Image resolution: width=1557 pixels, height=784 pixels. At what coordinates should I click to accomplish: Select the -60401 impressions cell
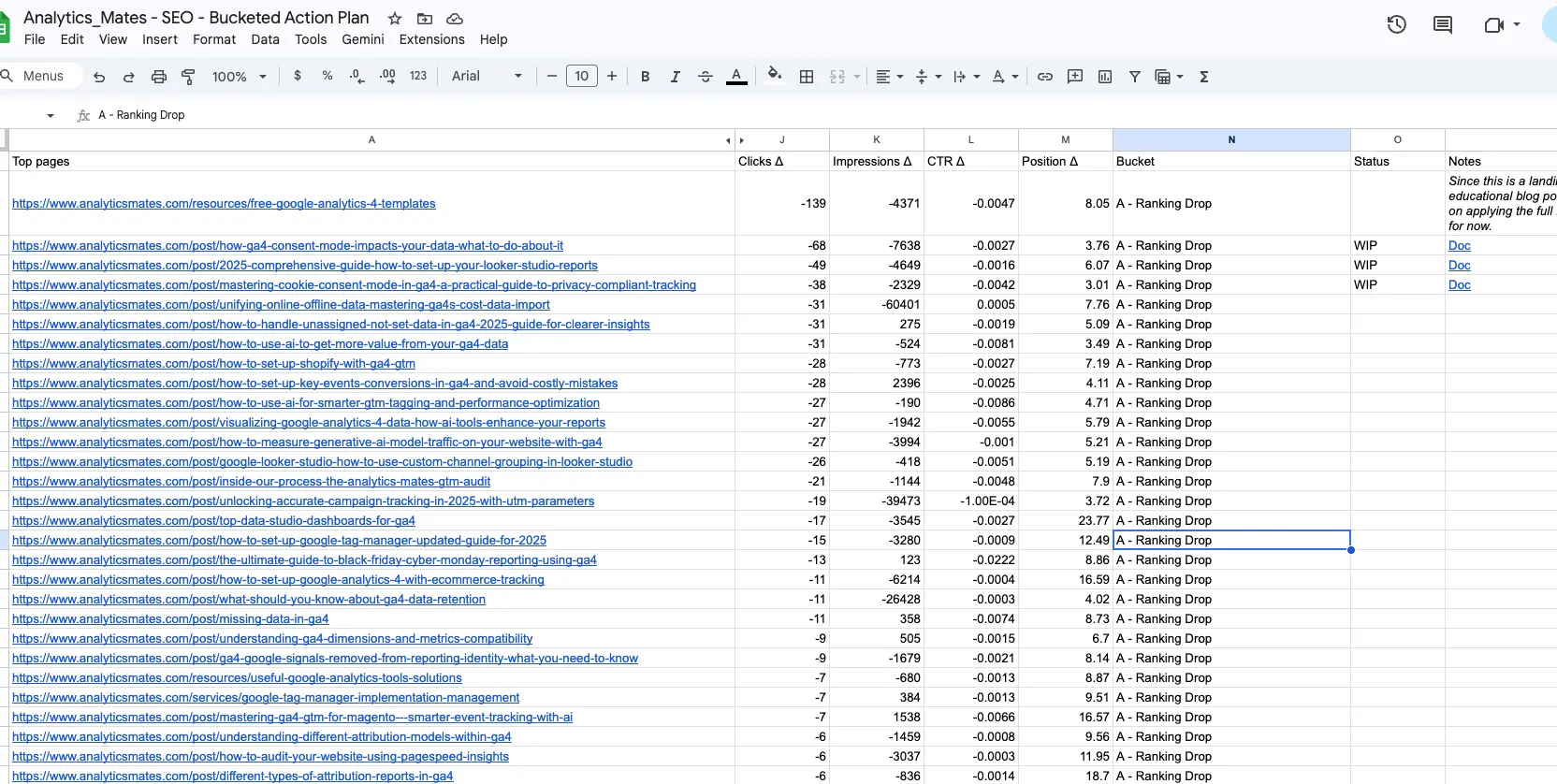877,304
